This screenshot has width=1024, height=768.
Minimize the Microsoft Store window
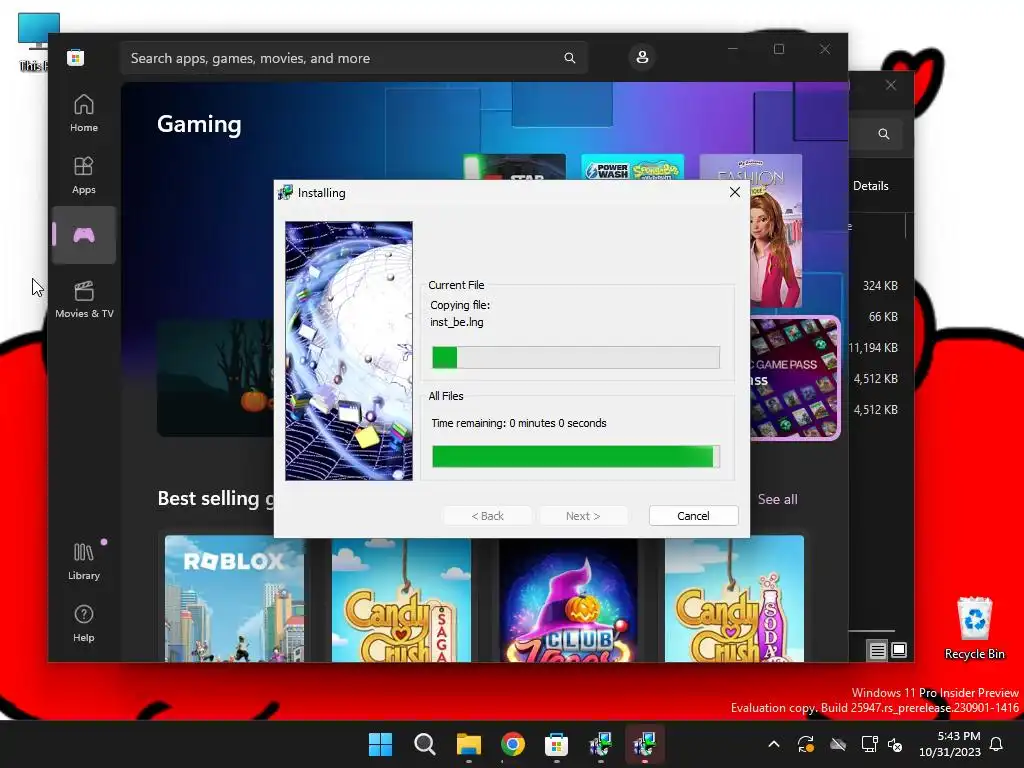[733, 49]
